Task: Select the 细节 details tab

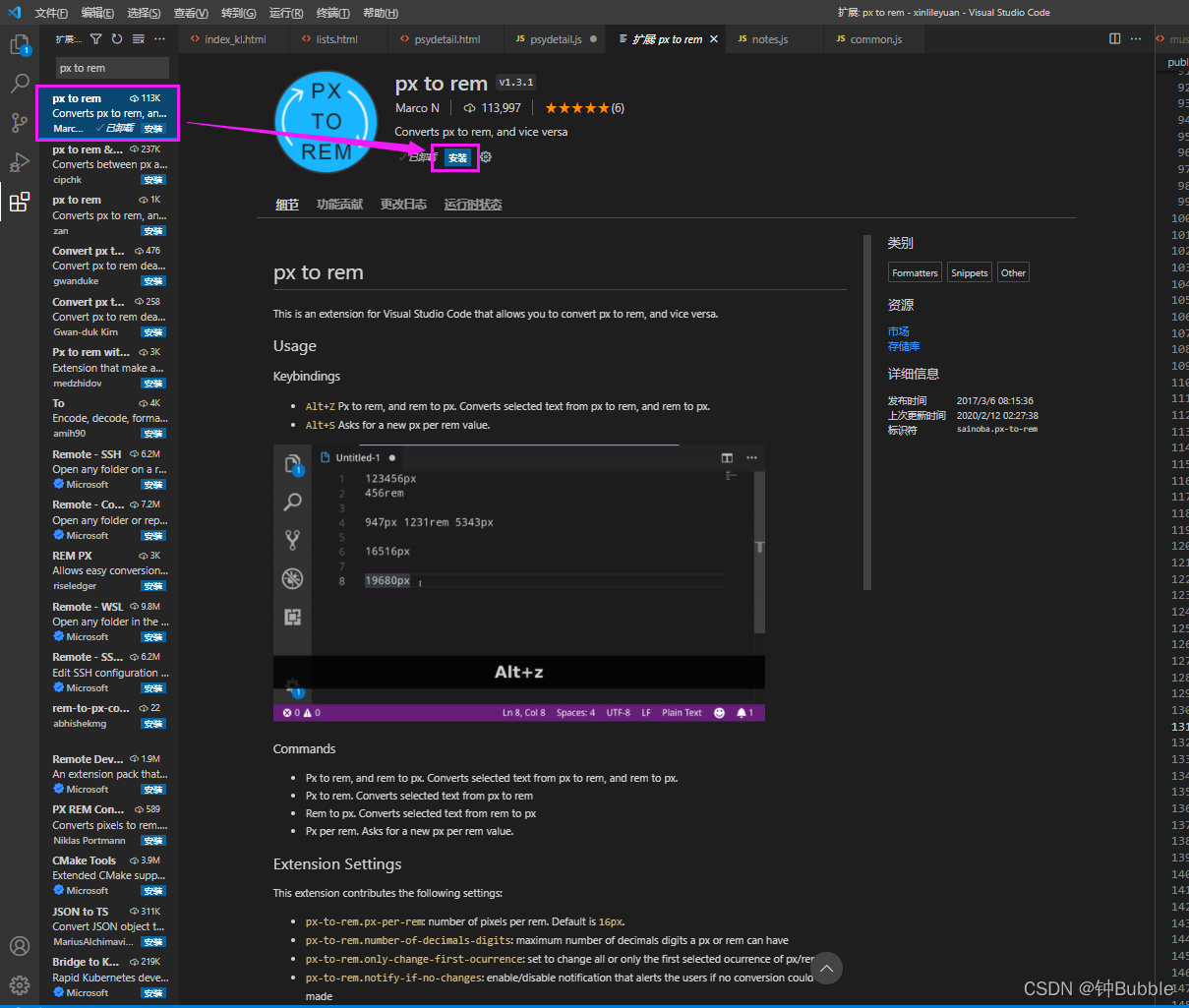Action: tap(287, 205)
